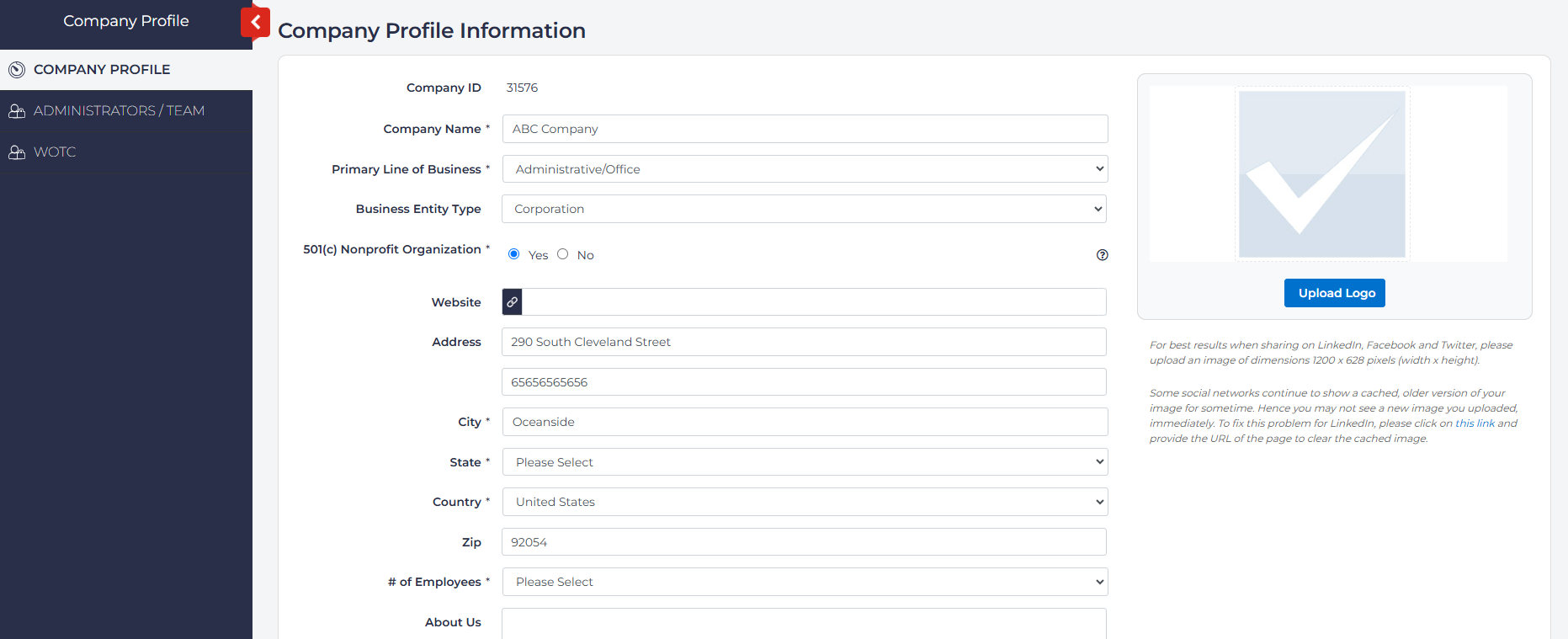
Task: Select Yes for 501(c) Nonprofit Organization
Action: tap(514, 254)
